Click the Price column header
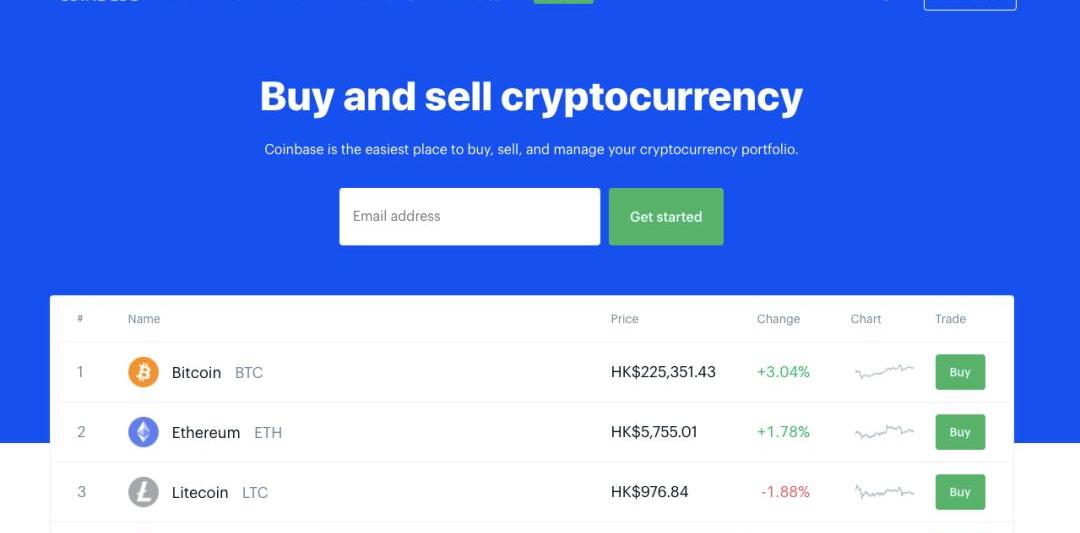The height and width of the screenshot is (533, 1080). coord(624,319)
